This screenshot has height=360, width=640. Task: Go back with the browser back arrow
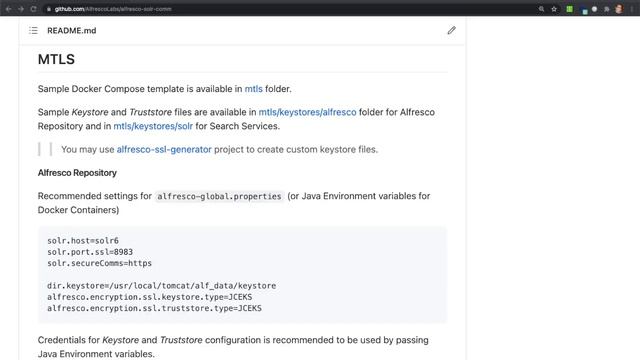pyautogui.click(x=8, y=9)
